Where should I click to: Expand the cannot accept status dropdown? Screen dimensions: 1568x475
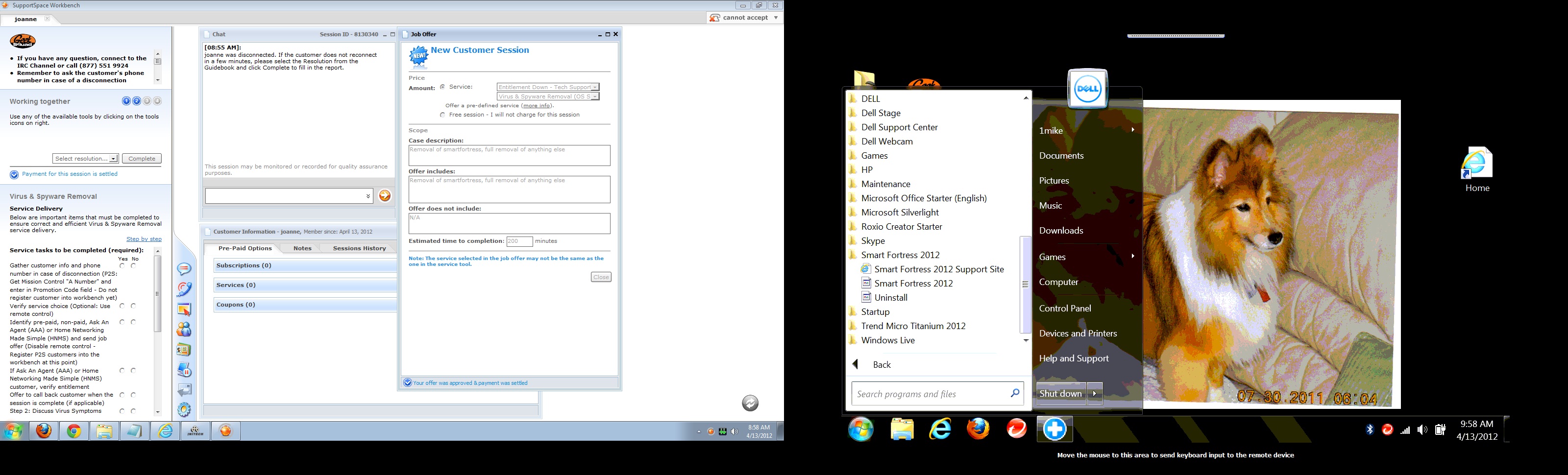tap(776, 18)
